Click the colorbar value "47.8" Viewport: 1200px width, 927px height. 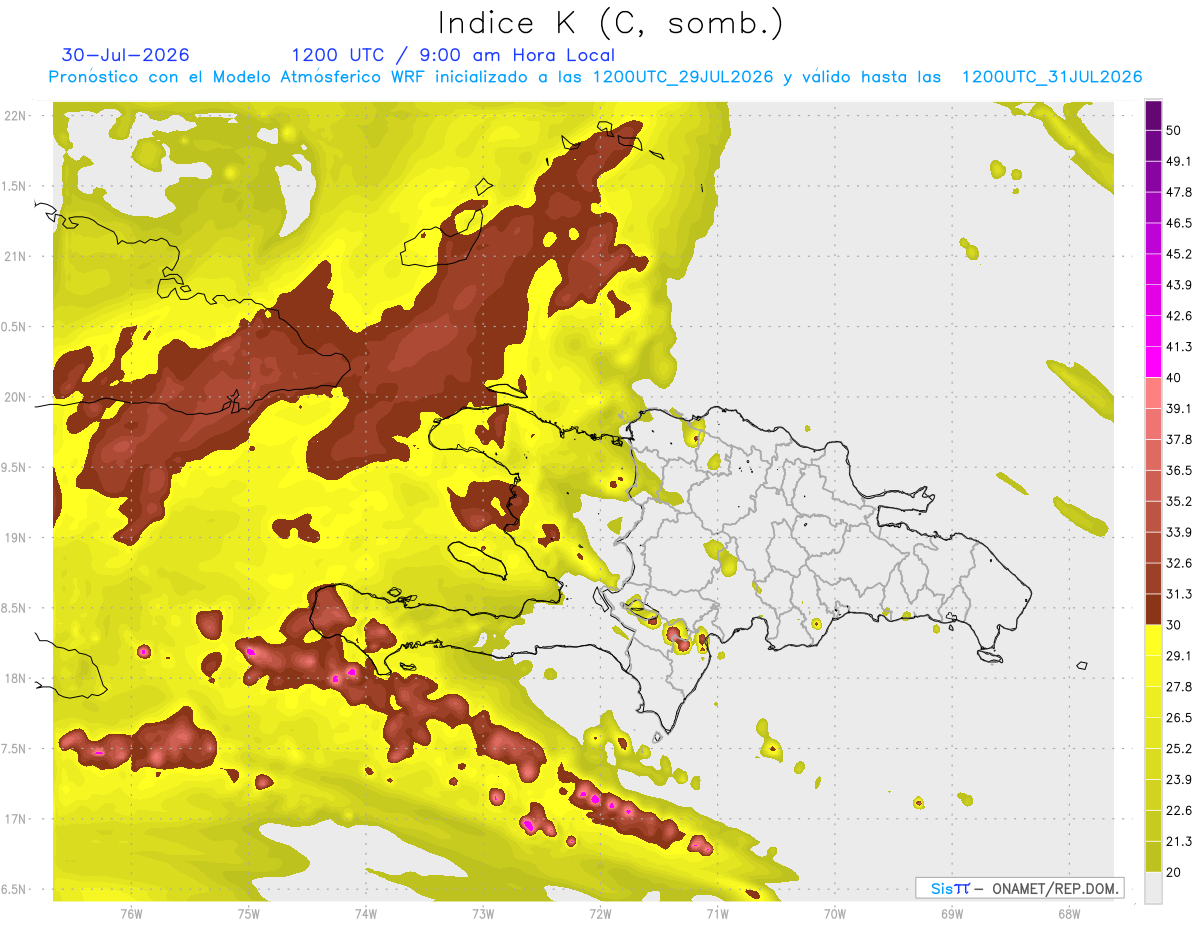(1179, 193)
